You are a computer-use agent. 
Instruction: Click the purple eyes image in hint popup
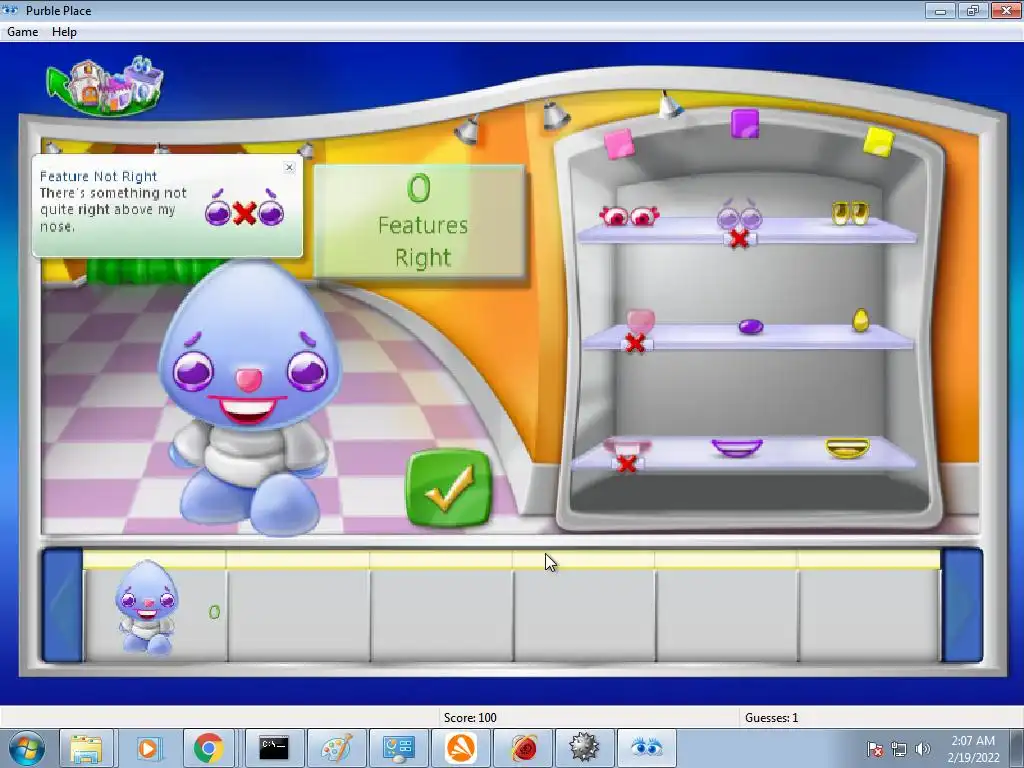[244, 208]
